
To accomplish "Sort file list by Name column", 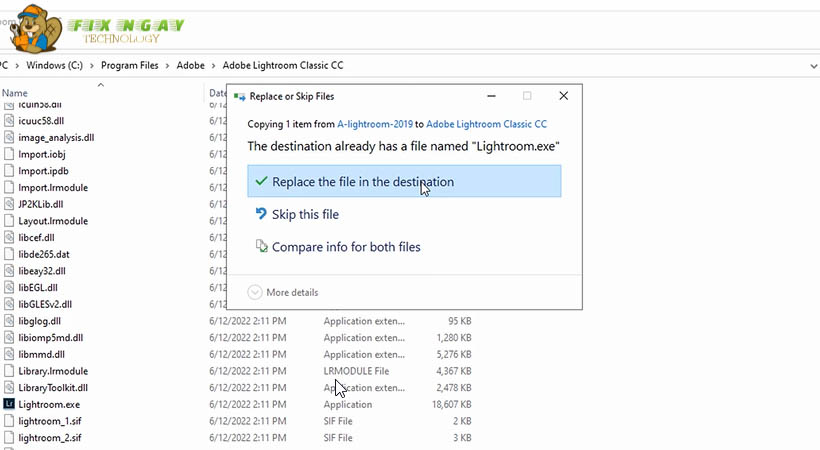I will [x=15, y=93].
